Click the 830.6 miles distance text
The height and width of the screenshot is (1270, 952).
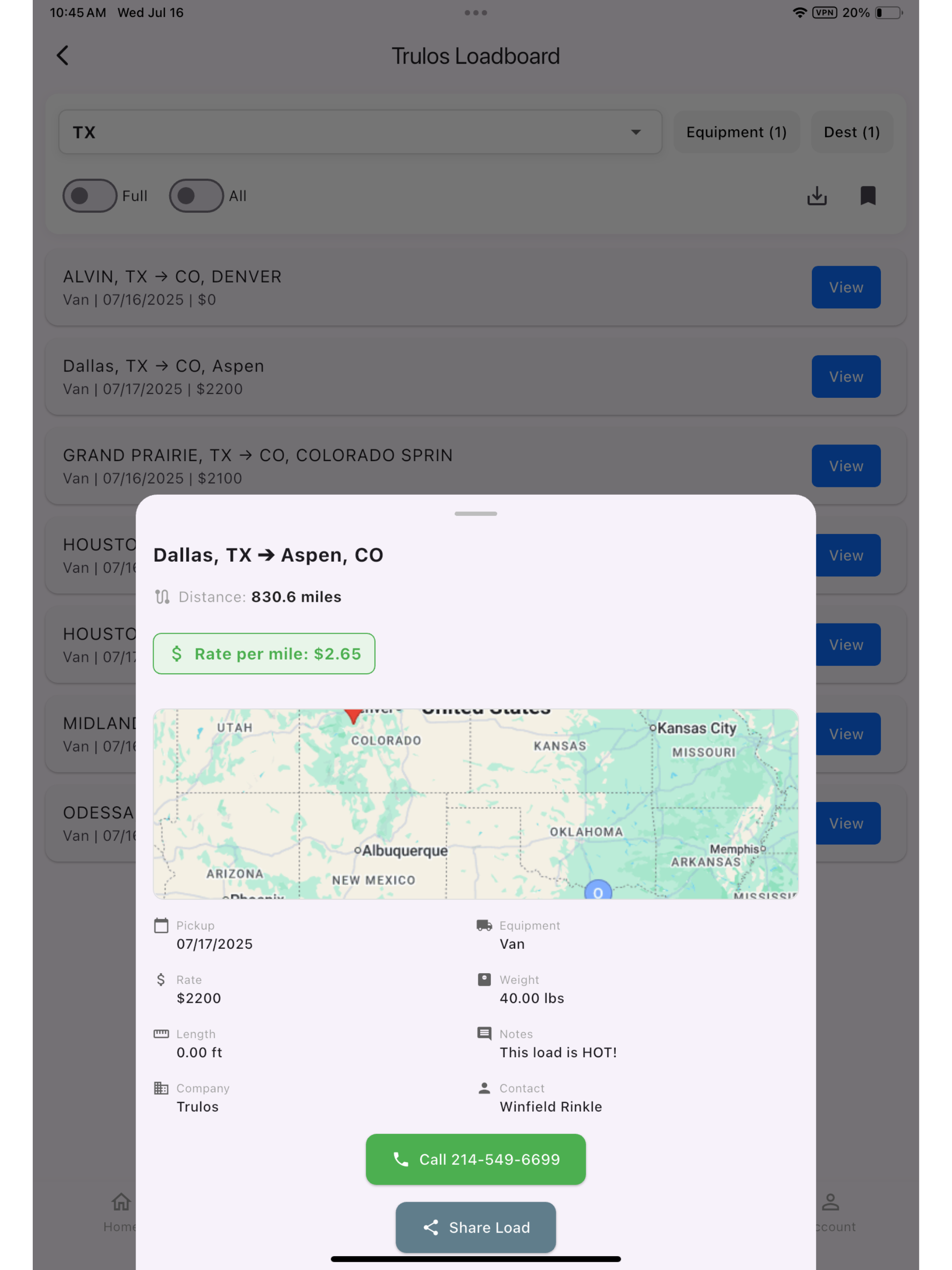(x=296, y=597)
